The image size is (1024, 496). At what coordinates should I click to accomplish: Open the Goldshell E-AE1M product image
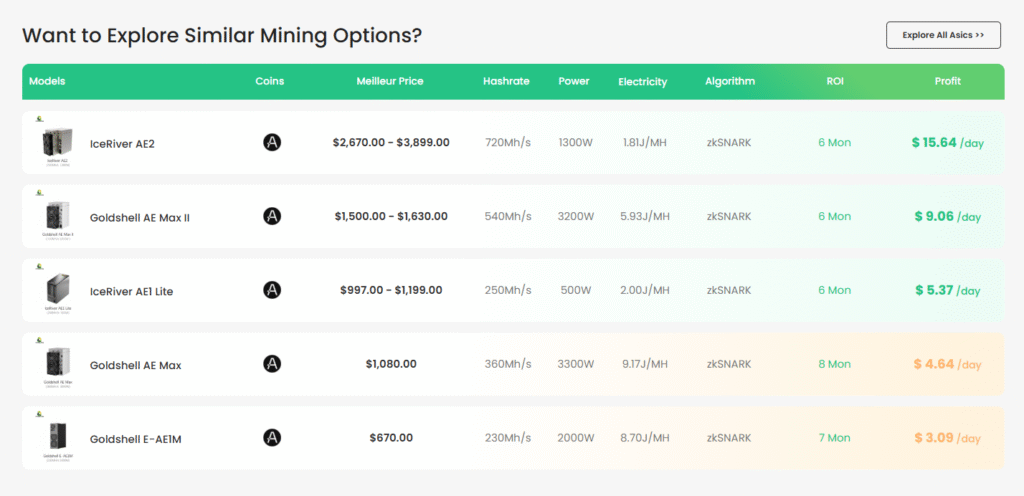[56, 437]
